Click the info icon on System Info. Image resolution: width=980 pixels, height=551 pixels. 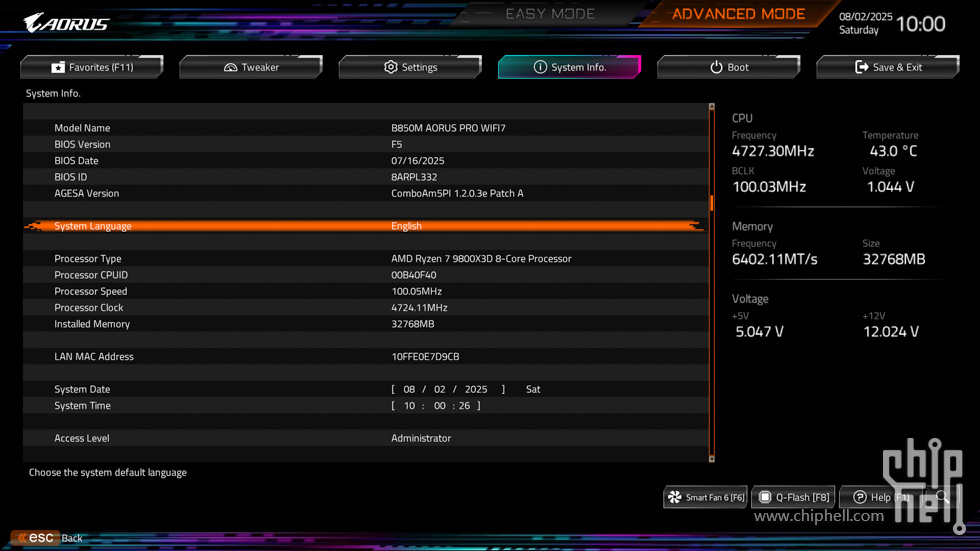point(540,67)
